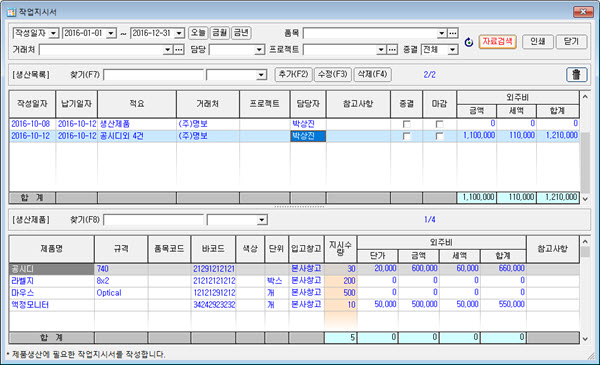Click the lower list scroll up arrow
The width and height of the screenshot is (600, 365).
click(x=585, y=241)
